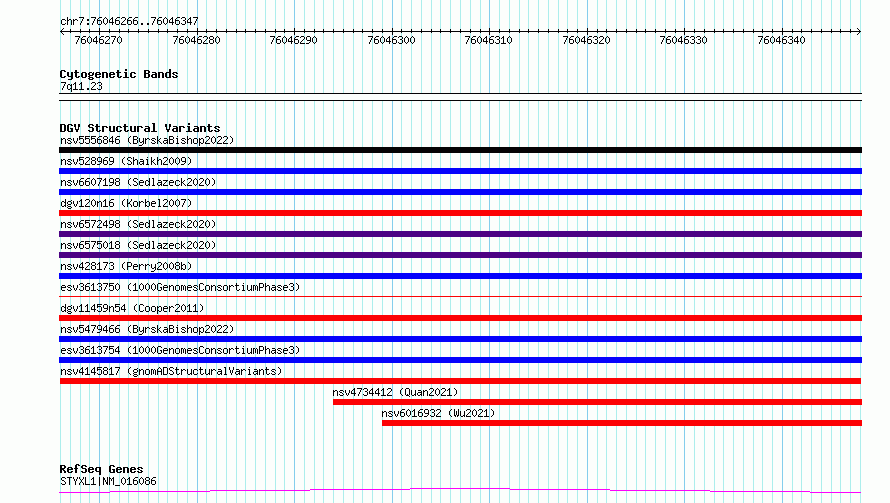Select the blue esv3613754 variant bar
Viewport: 890px width, 503px height.
pos(460,361)
